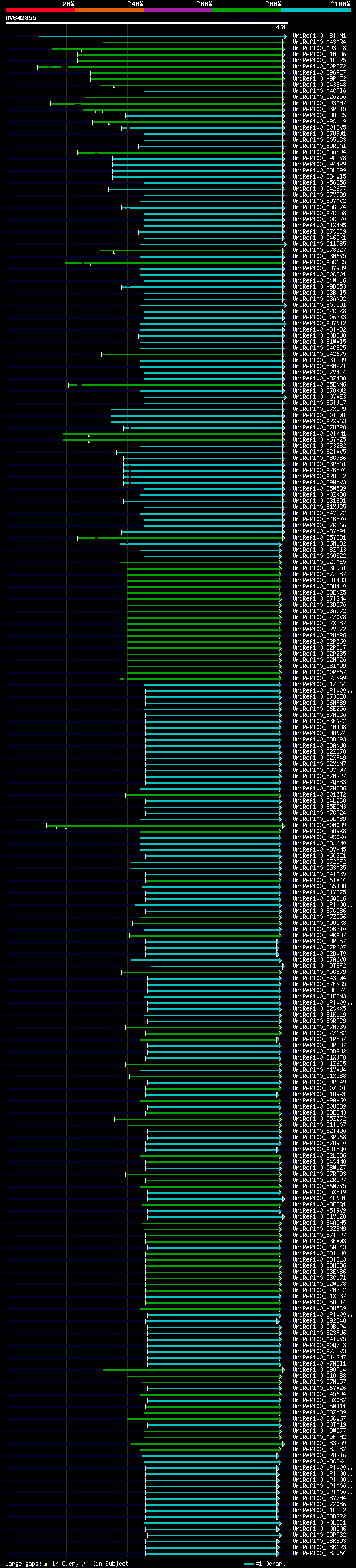356x1568 pixels.
Task: Select hit label UniRef100_C2PIJ7
Action: coord(319,647)
